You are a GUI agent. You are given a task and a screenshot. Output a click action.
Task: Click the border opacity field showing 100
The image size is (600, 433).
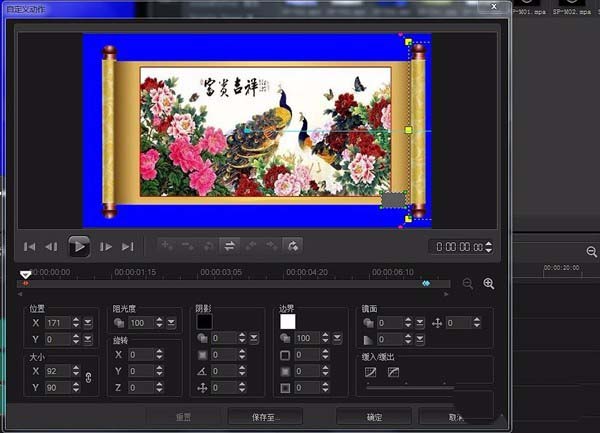point(308,338)
